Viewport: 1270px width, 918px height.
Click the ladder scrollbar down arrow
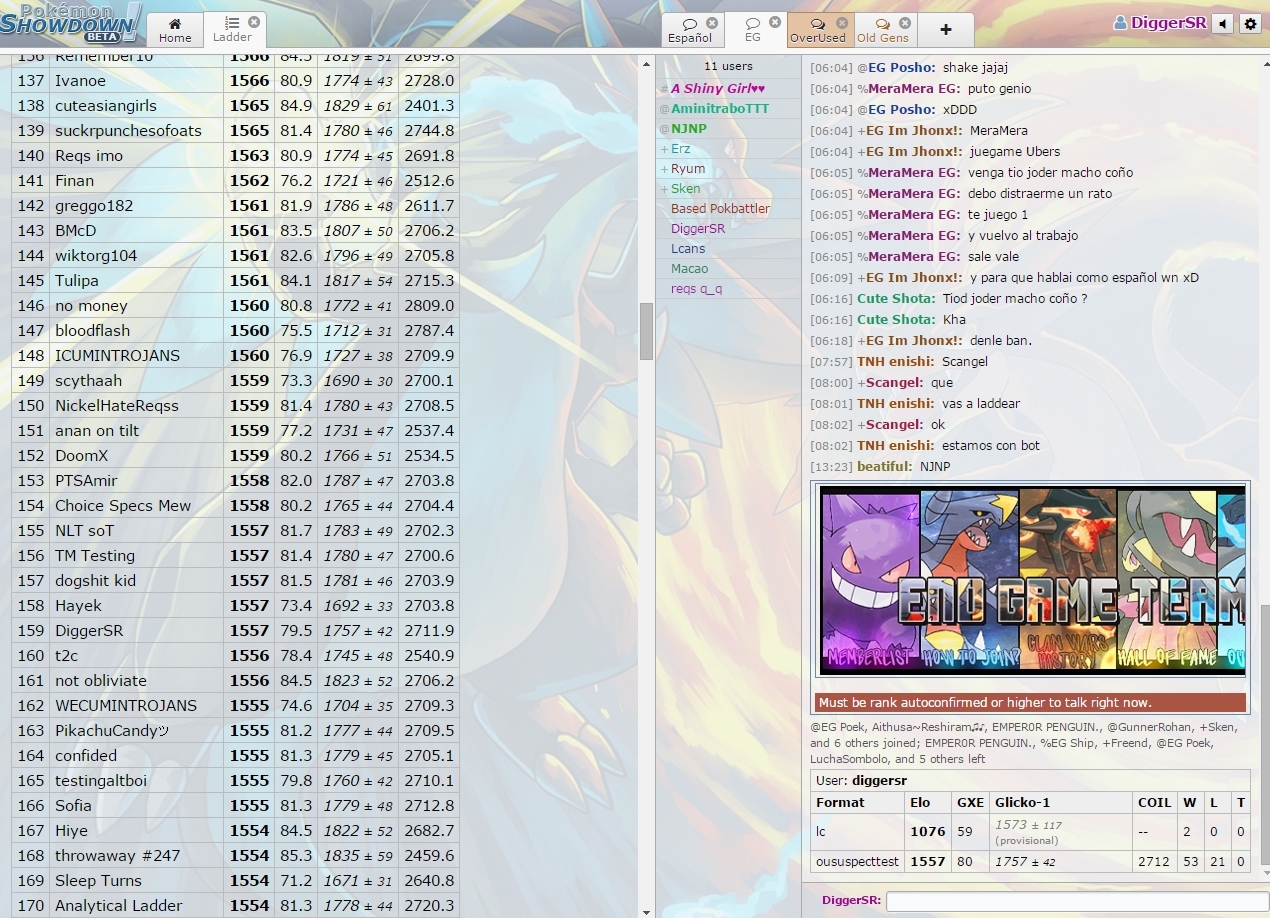point(646,911)
